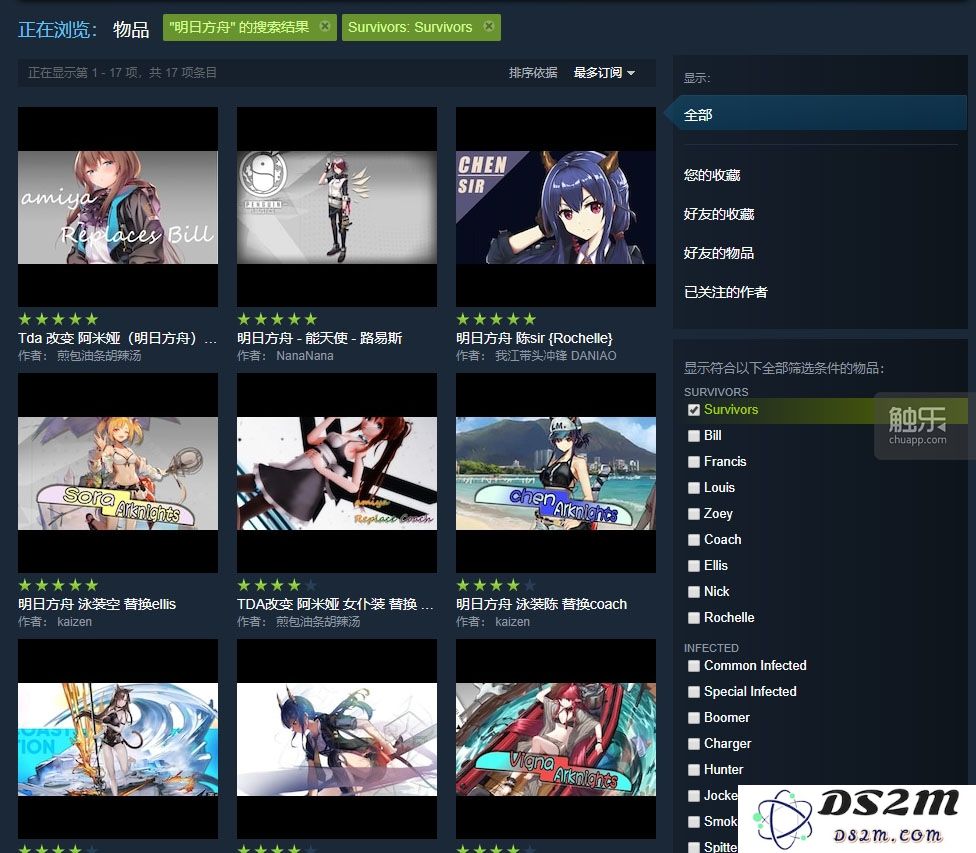Viewport: 976px width, 853px height.
Task: Click title 明日方舟 泳装陈 替换coach
Action: (x=542, y=604)
